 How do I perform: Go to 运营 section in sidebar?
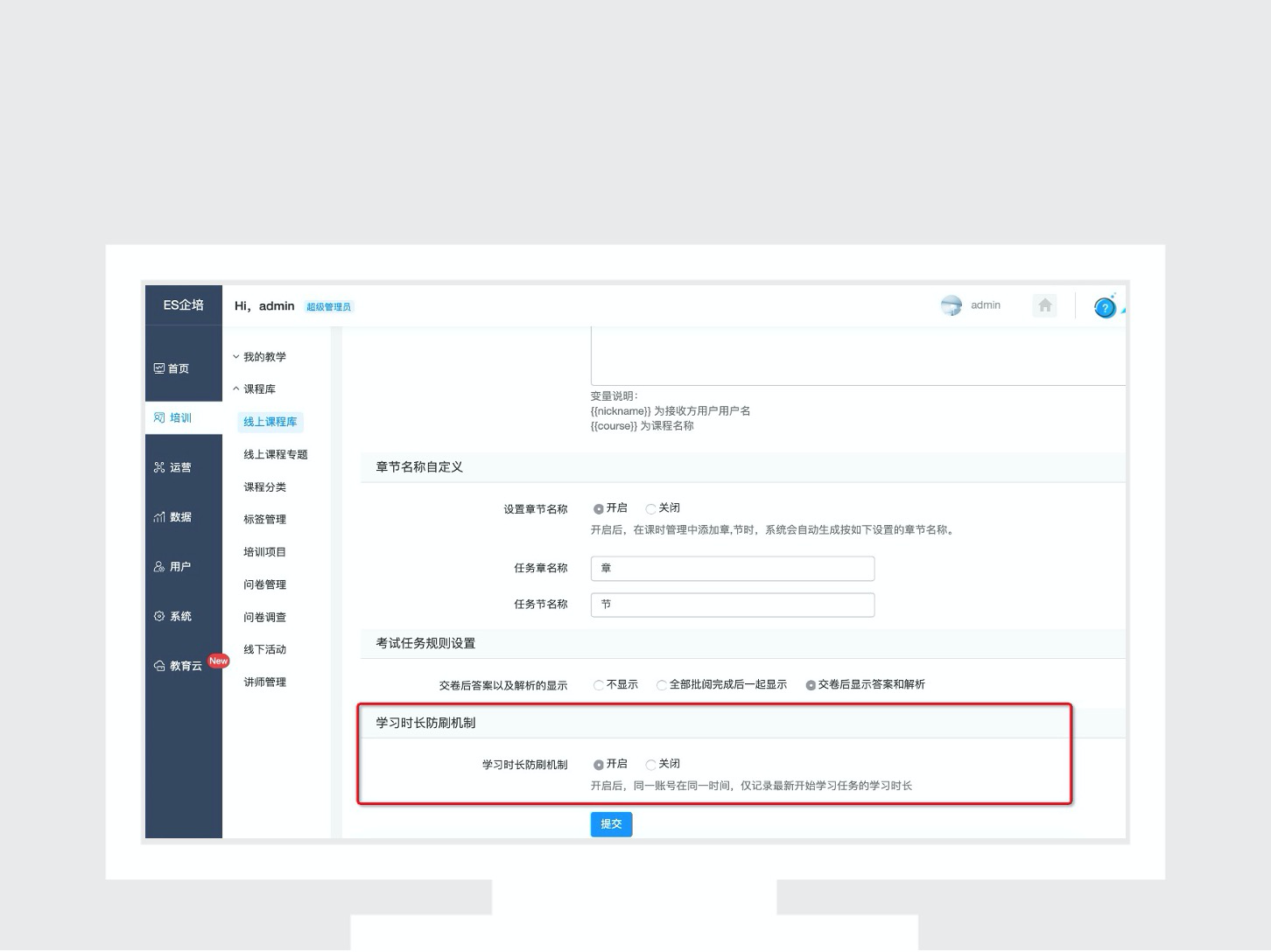[x=173, y=467]
